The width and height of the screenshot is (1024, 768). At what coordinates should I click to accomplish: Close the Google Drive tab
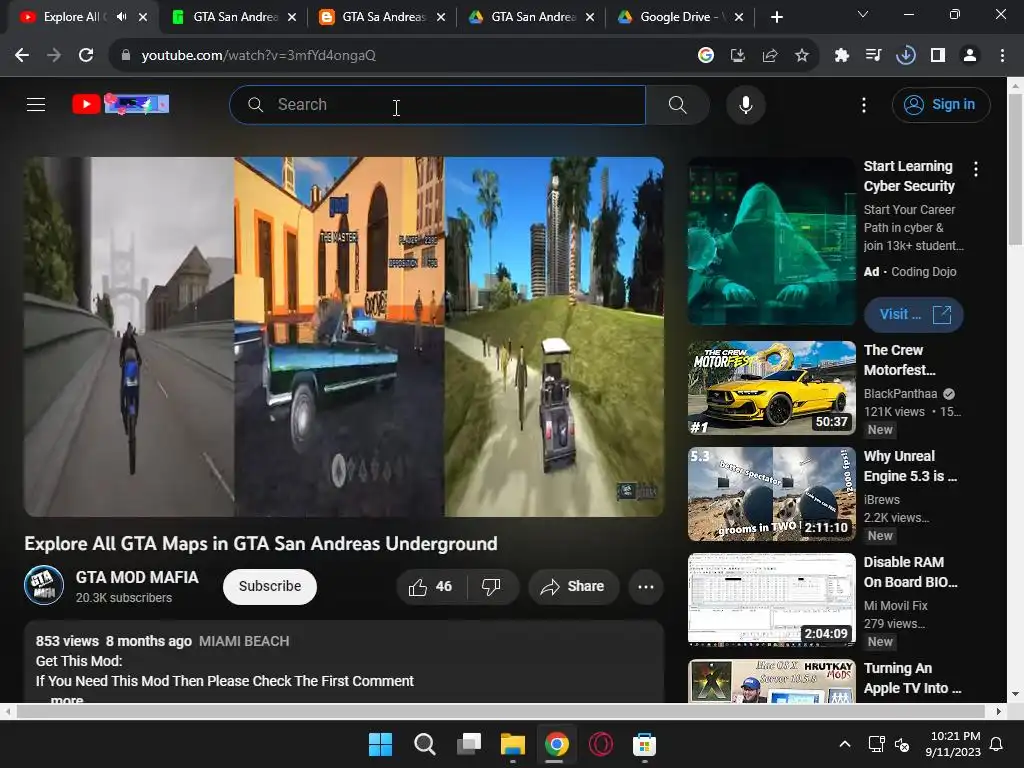point(739,17)
